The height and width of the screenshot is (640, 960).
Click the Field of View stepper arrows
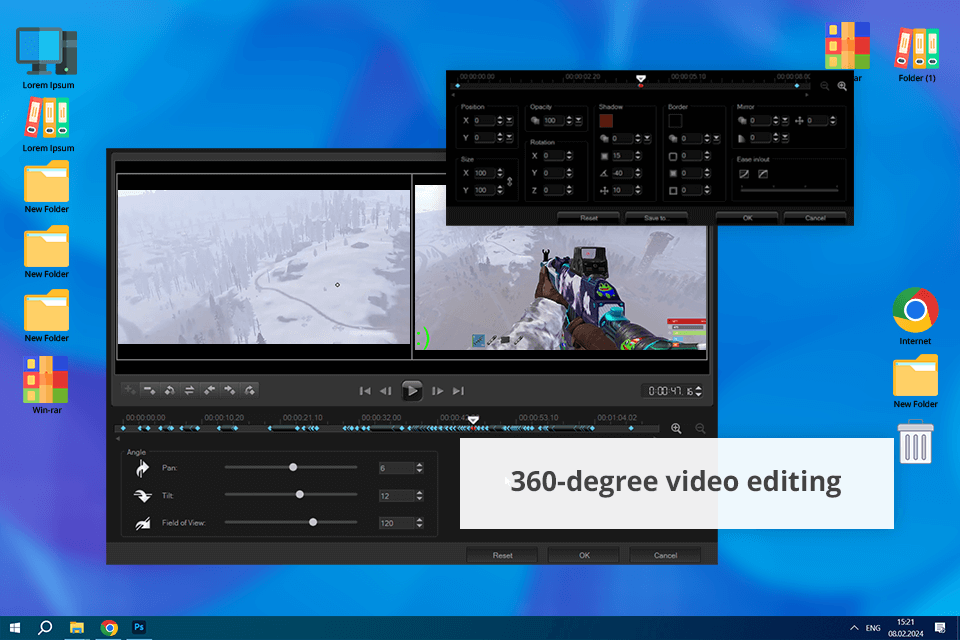[419, 523]
